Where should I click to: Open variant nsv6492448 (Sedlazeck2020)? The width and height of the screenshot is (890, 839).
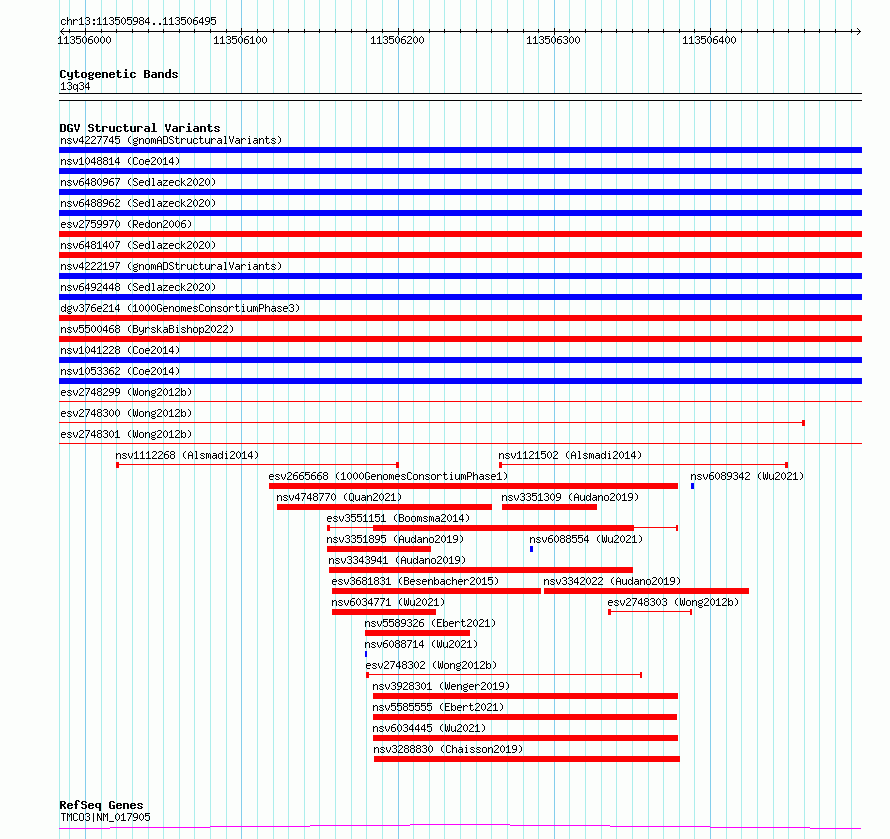click(138, 287)
